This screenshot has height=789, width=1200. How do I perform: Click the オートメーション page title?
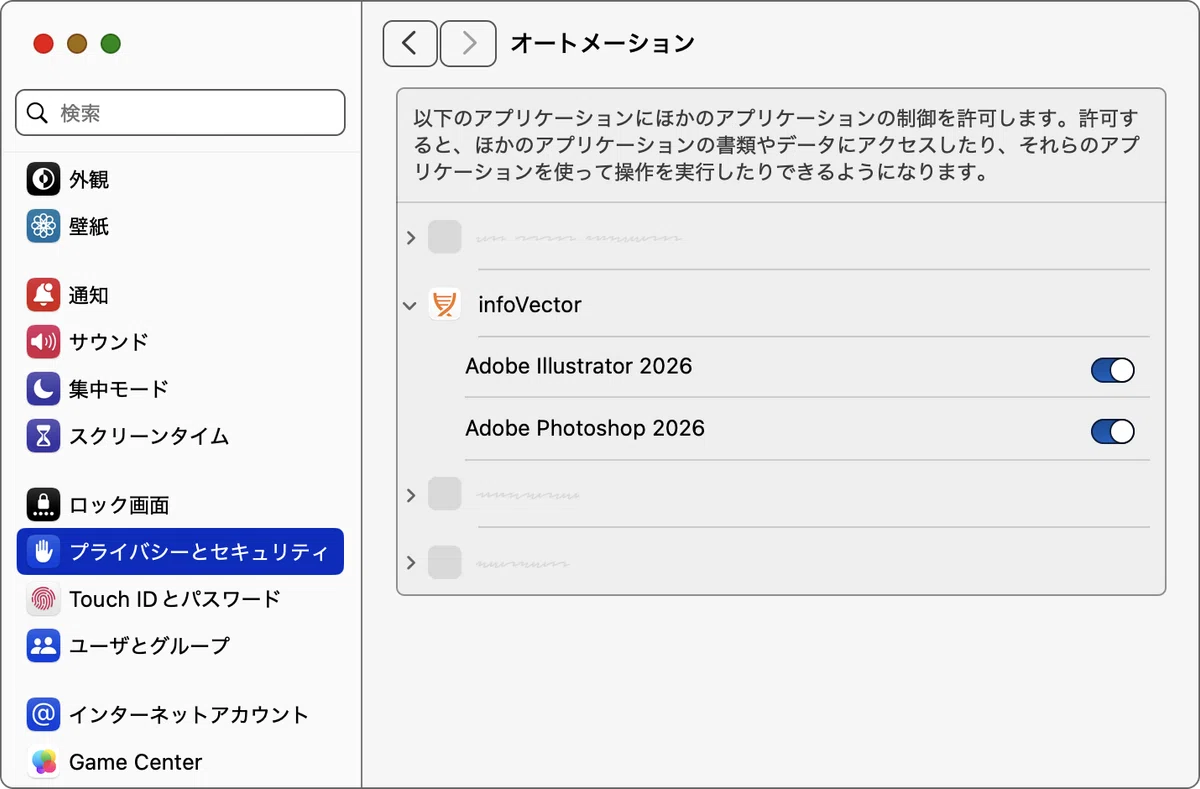603,43
